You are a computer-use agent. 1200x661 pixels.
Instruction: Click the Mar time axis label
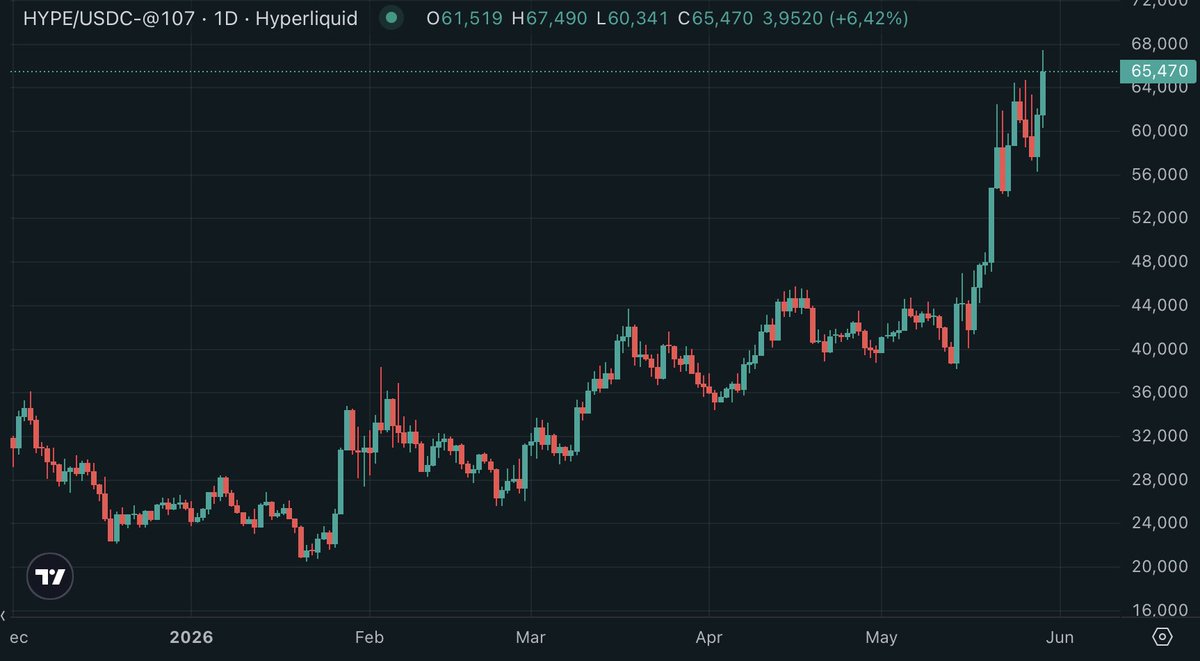[x=530, y=637]
